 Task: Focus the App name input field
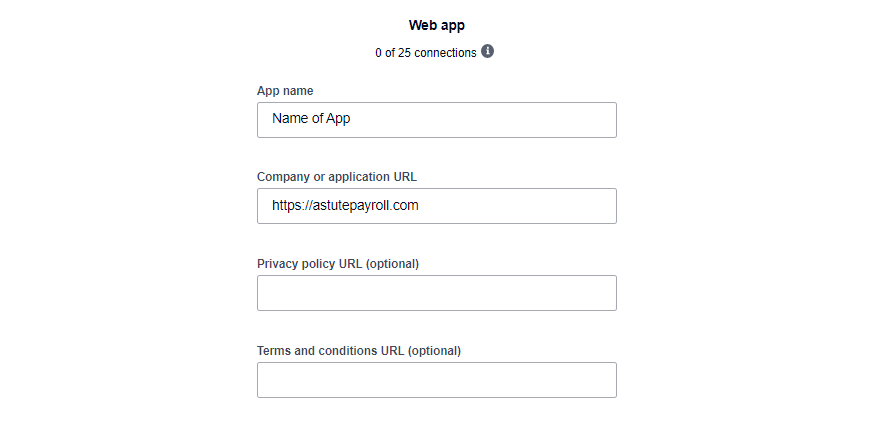click(436, 120)
